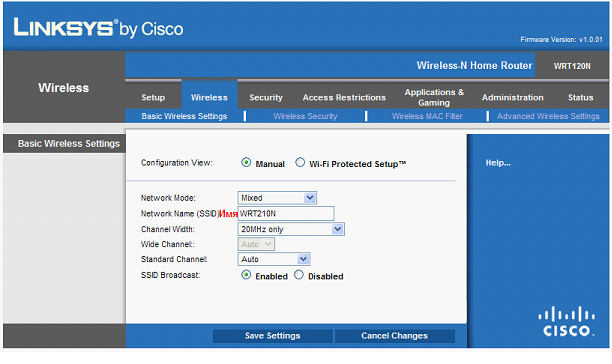Click the Linksys by Cisco logo

(x=98, y=28)
